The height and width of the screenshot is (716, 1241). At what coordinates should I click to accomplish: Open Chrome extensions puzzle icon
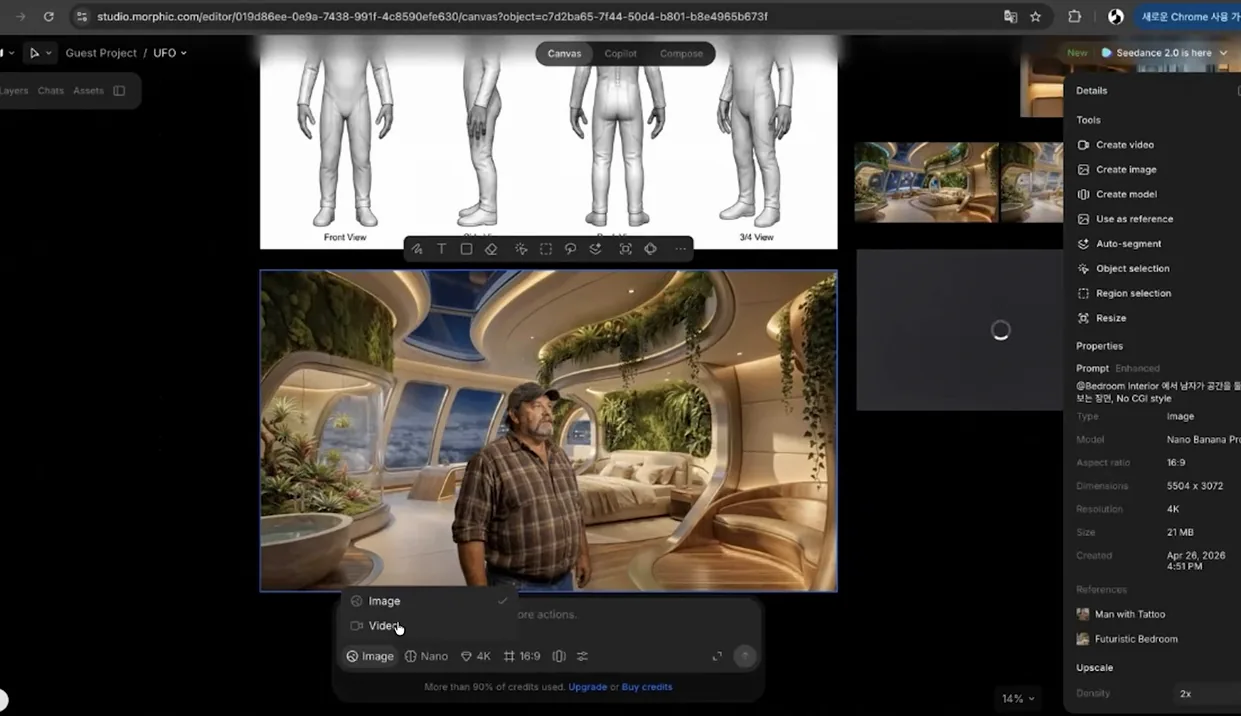[x=1075, y=17]
